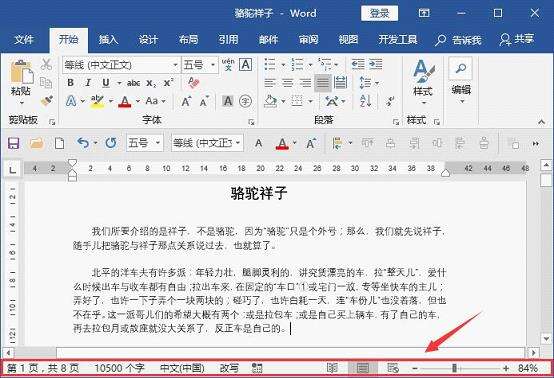Click the Format Painter brush icon

pyautogui.click(x=47, y=101)
